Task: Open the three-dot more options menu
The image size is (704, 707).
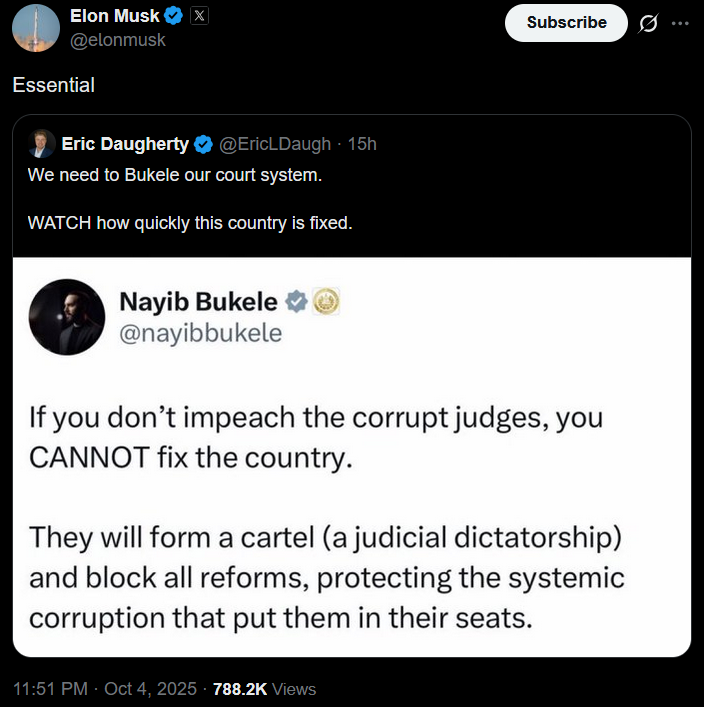Action: tap(681, 24)
